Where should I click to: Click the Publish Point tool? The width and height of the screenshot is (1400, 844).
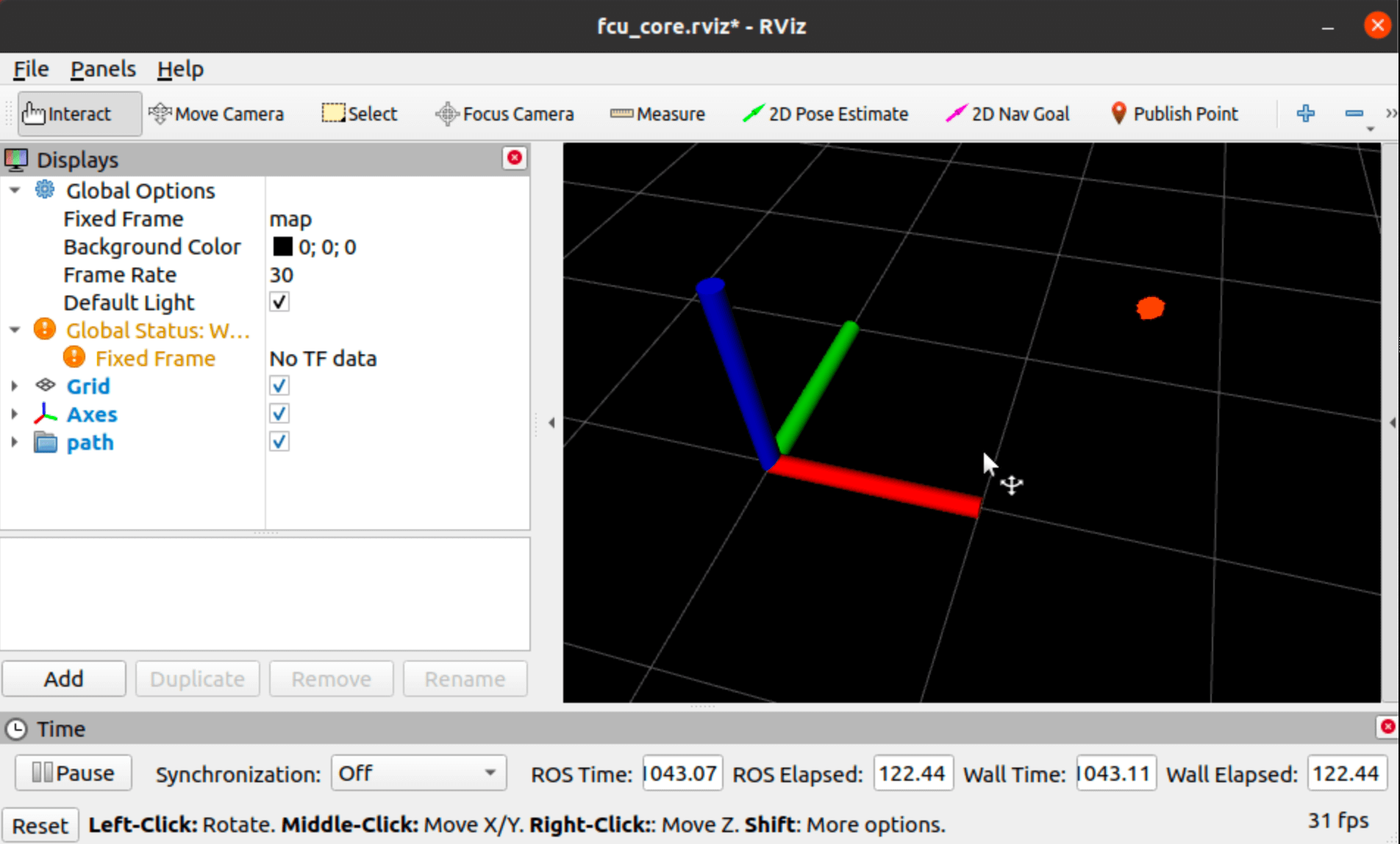tap(1174, 114)
